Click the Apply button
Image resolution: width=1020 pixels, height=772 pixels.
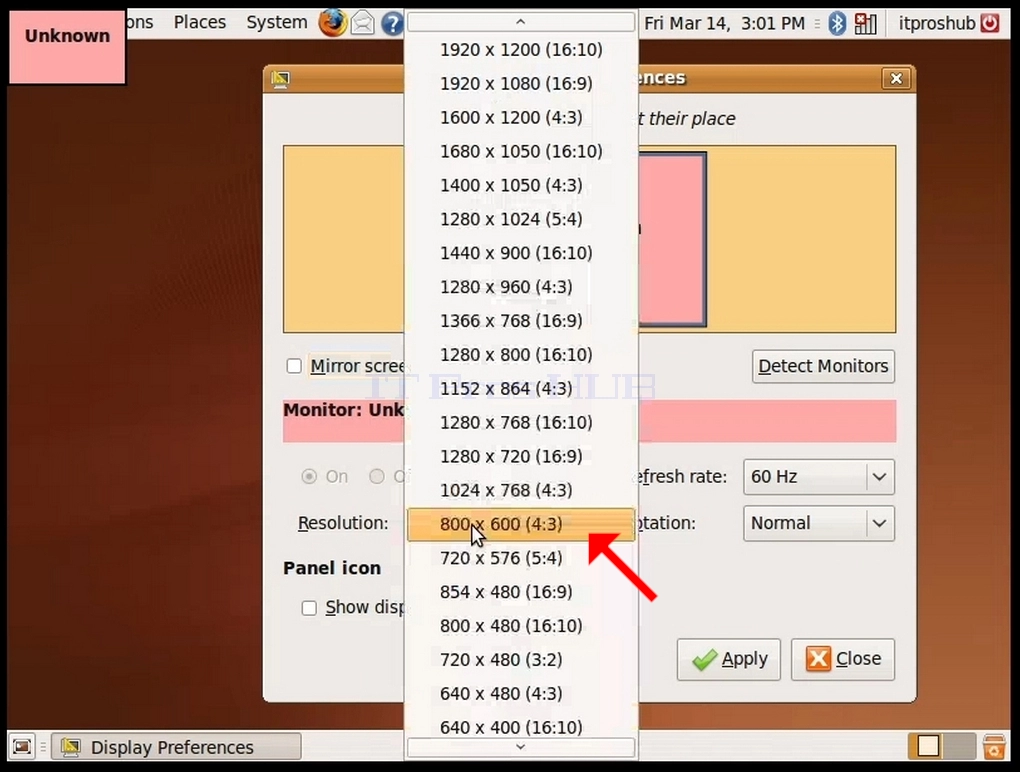[729, 659]
